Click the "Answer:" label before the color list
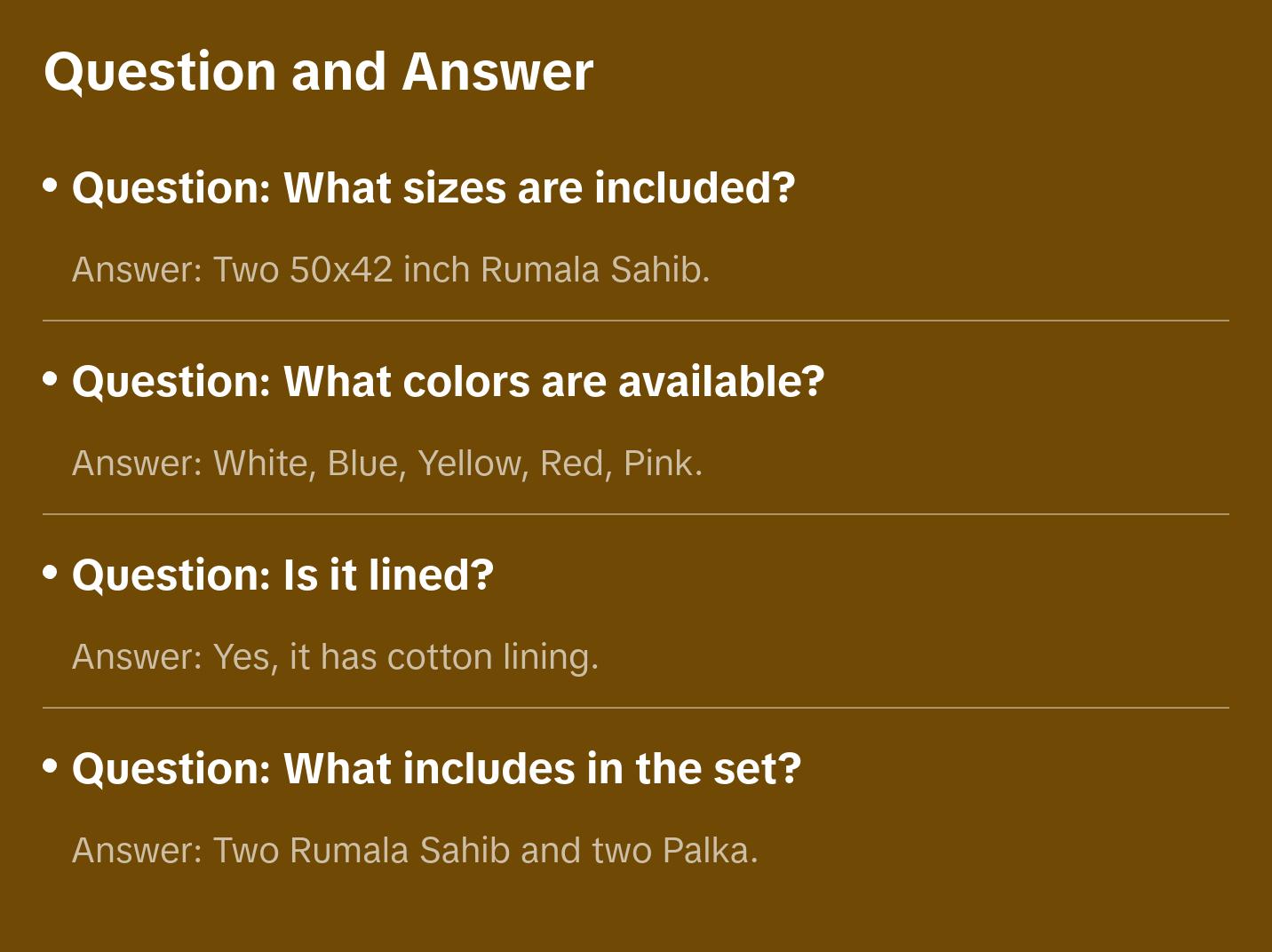The image size is (1272, 952). pos(137,464)
